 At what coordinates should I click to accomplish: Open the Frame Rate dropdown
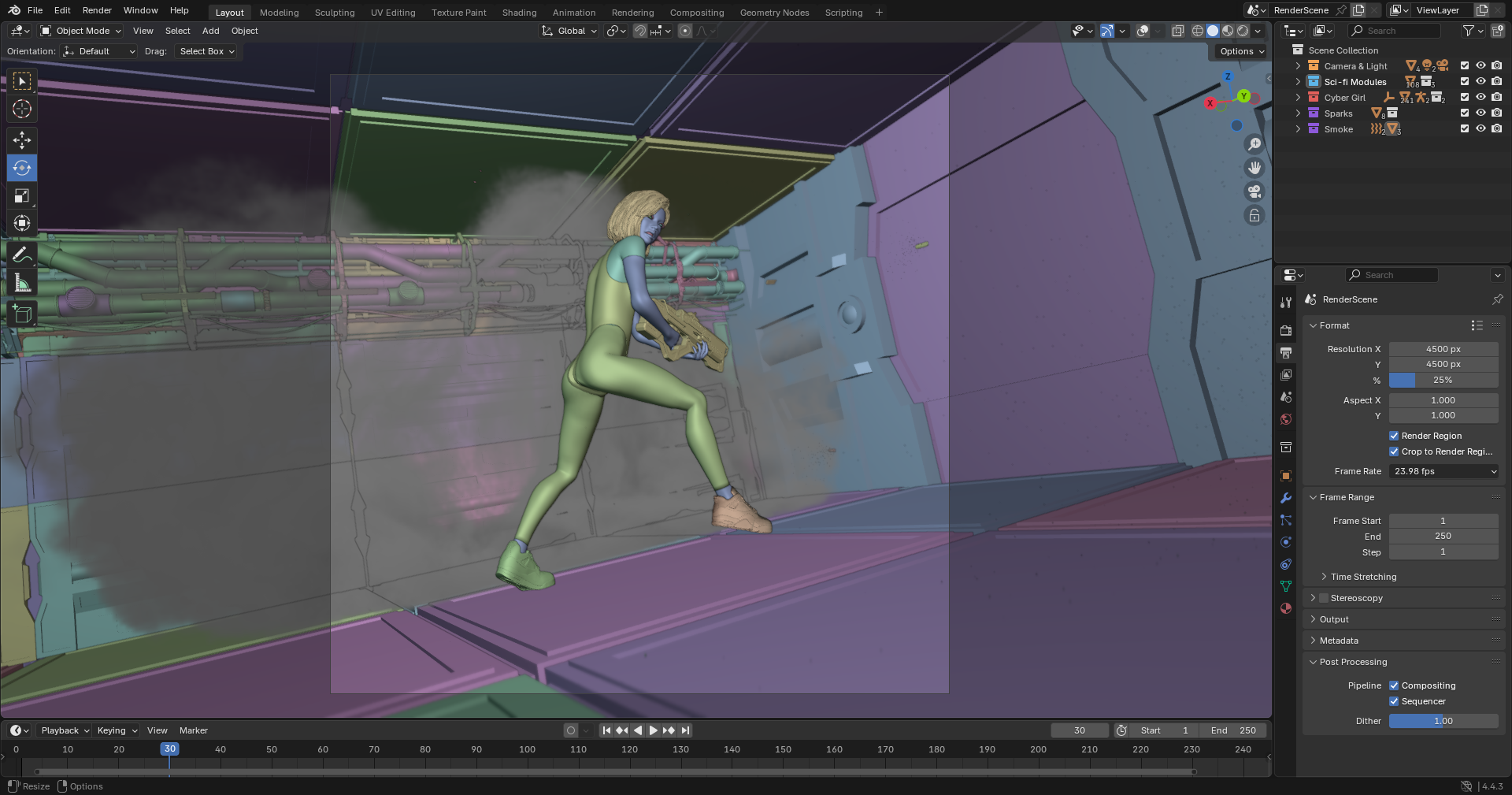(x=1443, y=471)
